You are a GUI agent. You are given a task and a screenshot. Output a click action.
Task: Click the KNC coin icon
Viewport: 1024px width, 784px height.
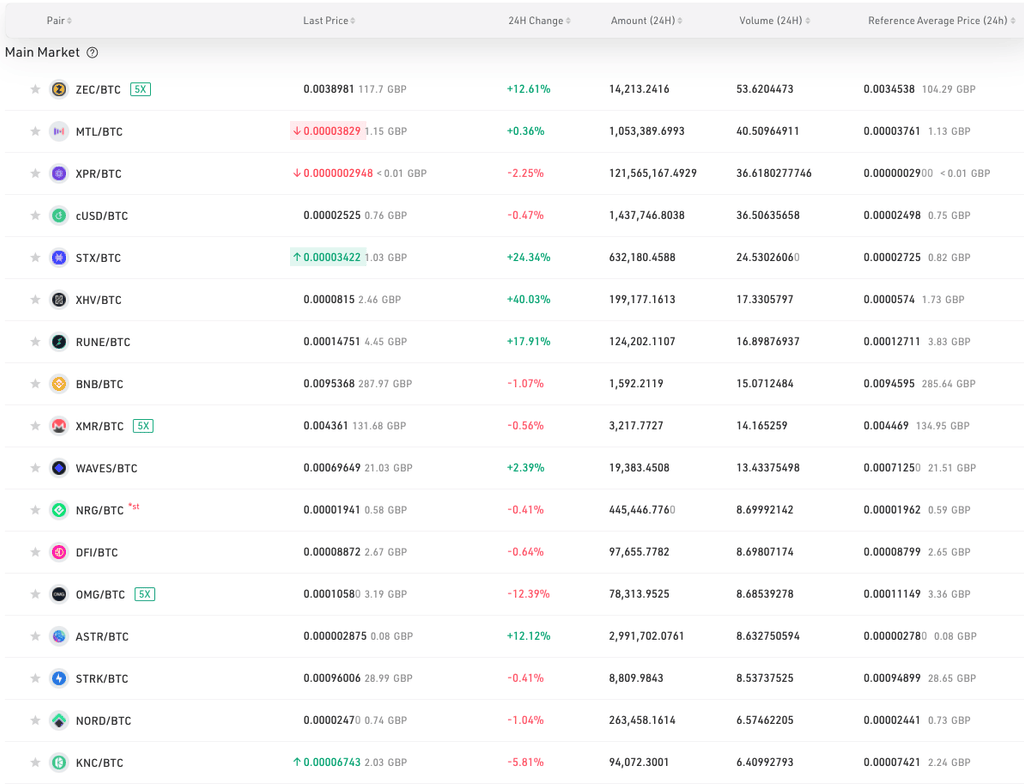tap(59, 762)
